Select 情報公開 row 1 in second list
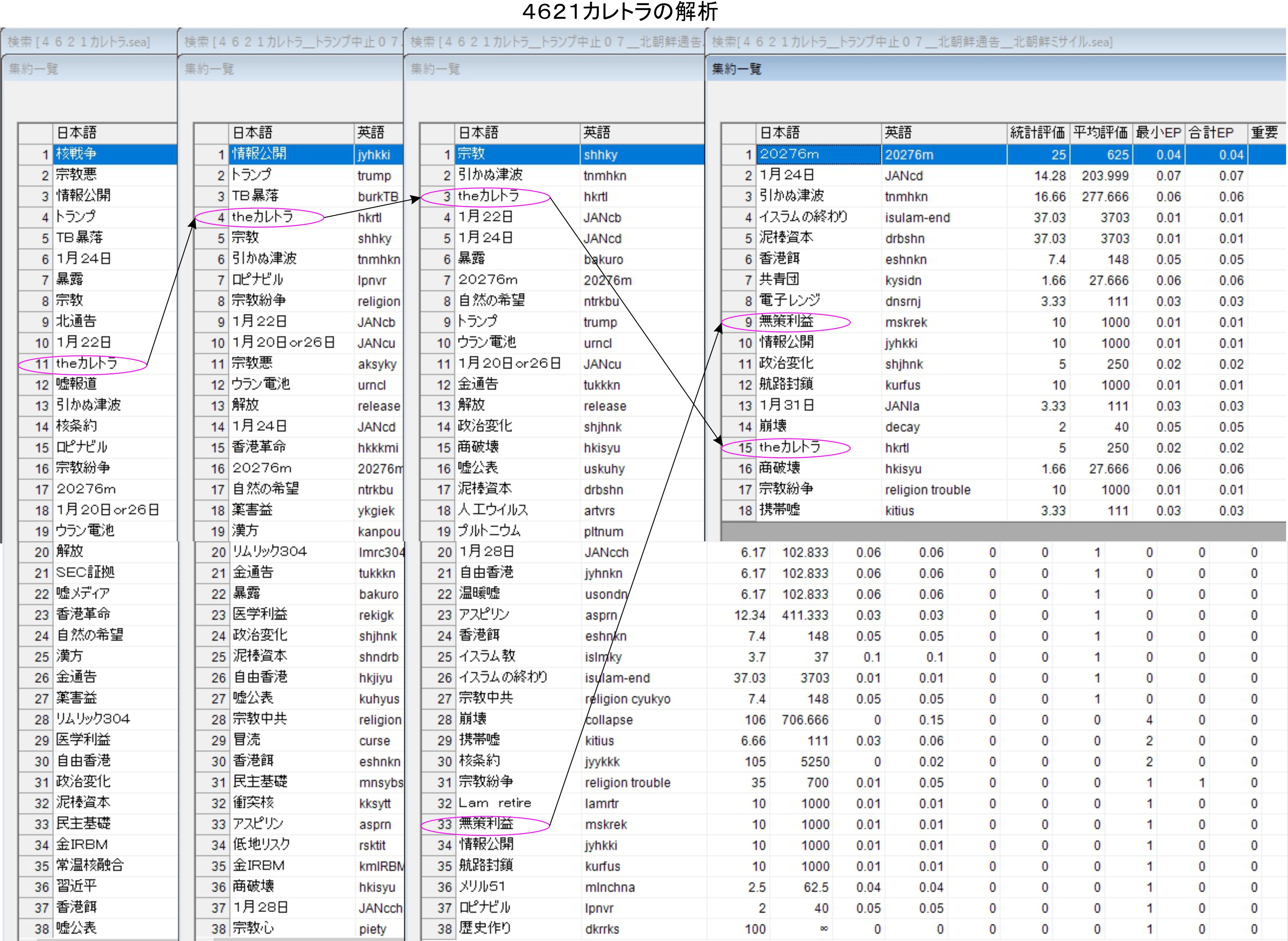Viewport: 1288px width, 941px height. pyautogui.click(x=259, y=154)
